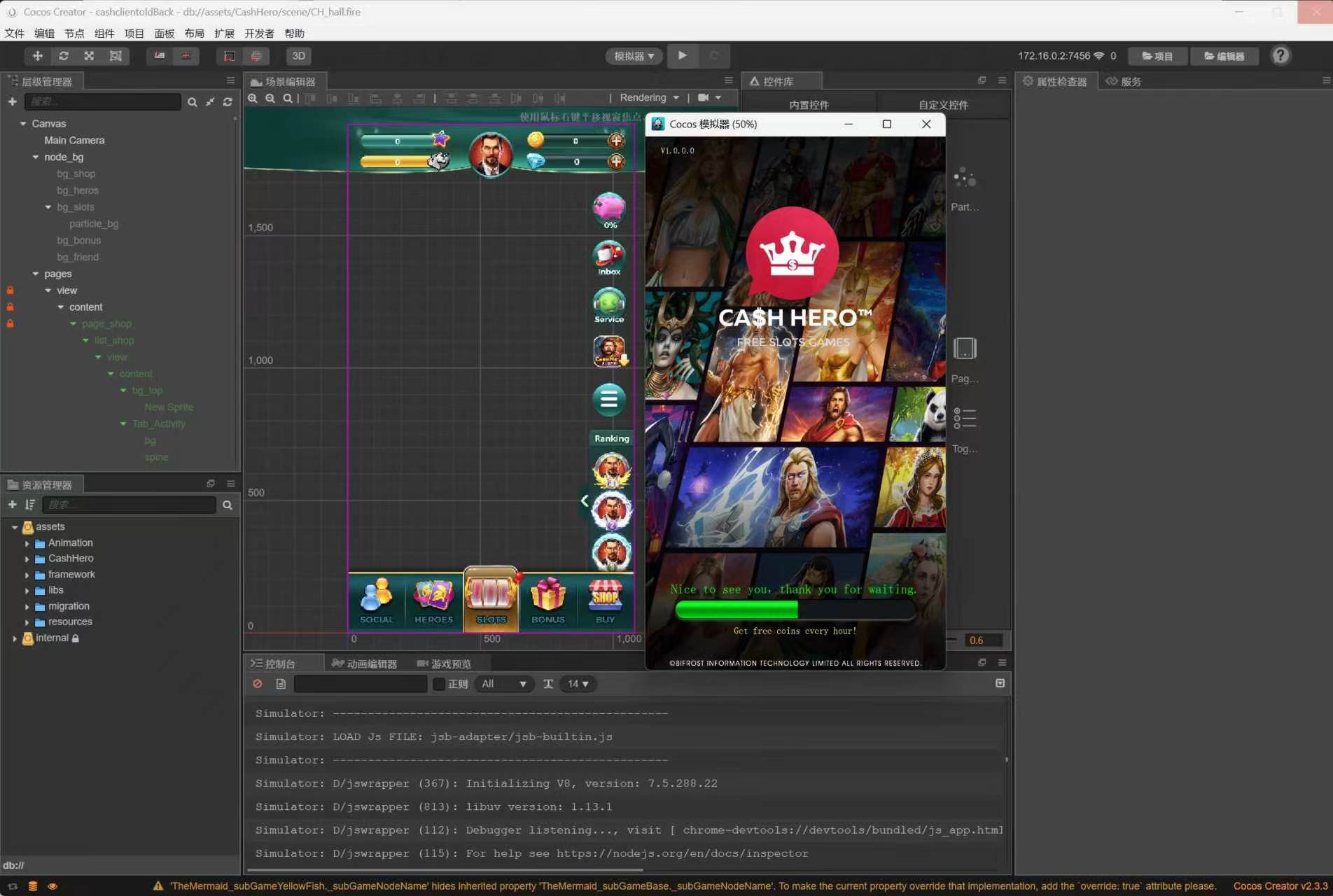Image resolution: width=1333 pixels, height=896 pixels.
Task: Open the console log type All dropdown
Action: pos(504,684)
